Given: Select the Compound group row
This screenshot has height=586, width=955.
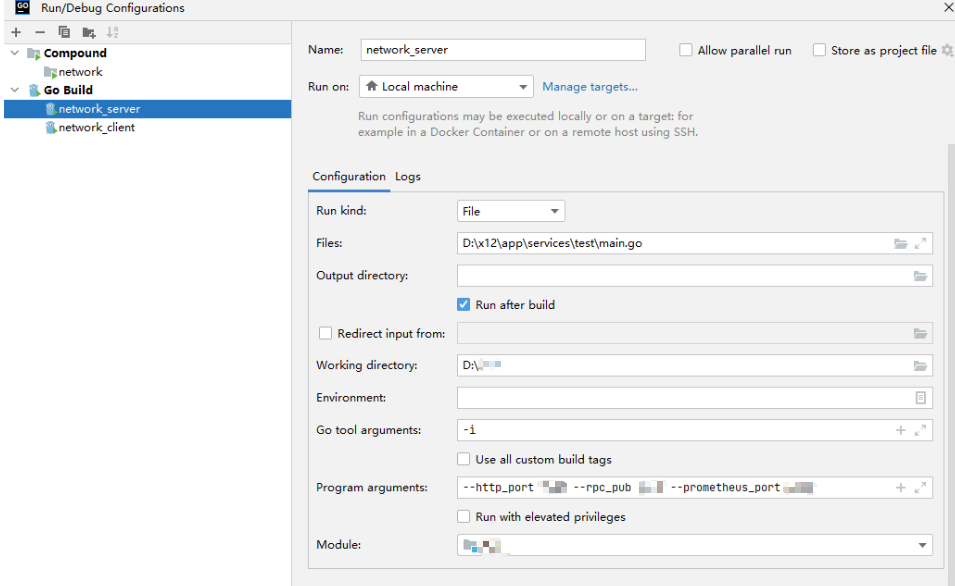Looking at the screenshot, I should point(147,53).
